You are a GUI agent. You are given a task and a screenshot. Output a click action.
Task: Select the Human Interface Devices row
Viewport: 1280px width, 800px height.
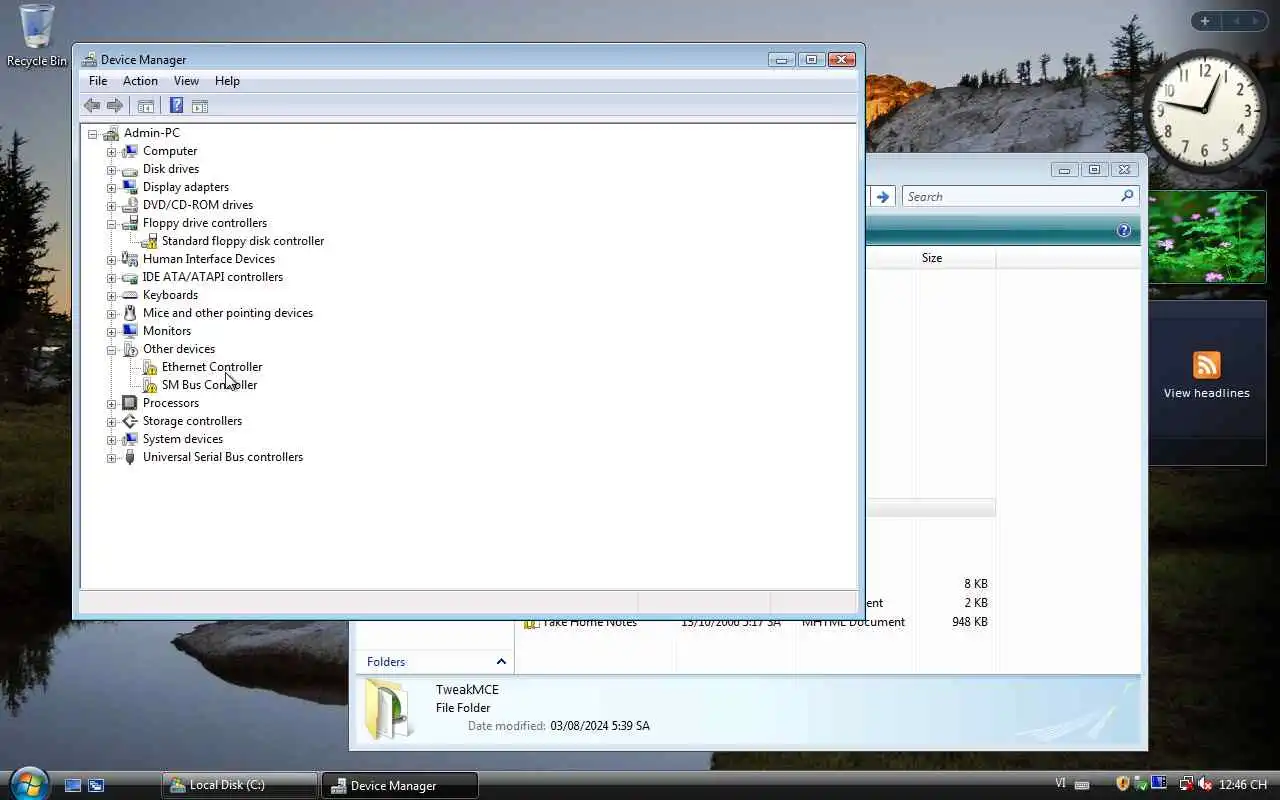(x=209, y=259)
